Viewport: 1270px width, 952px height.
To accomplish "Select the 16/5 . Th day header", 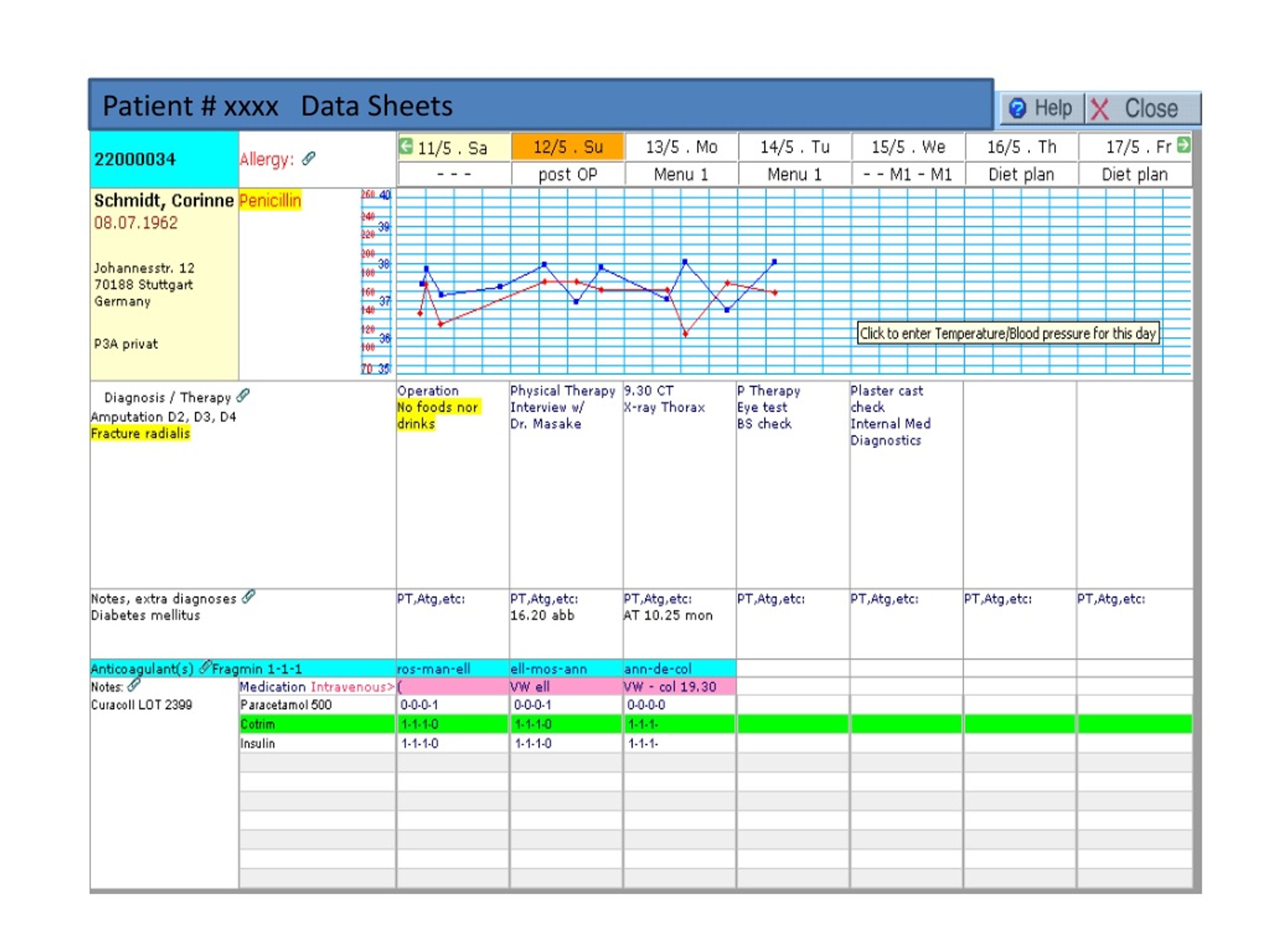I will click(x=1021, y=147).
